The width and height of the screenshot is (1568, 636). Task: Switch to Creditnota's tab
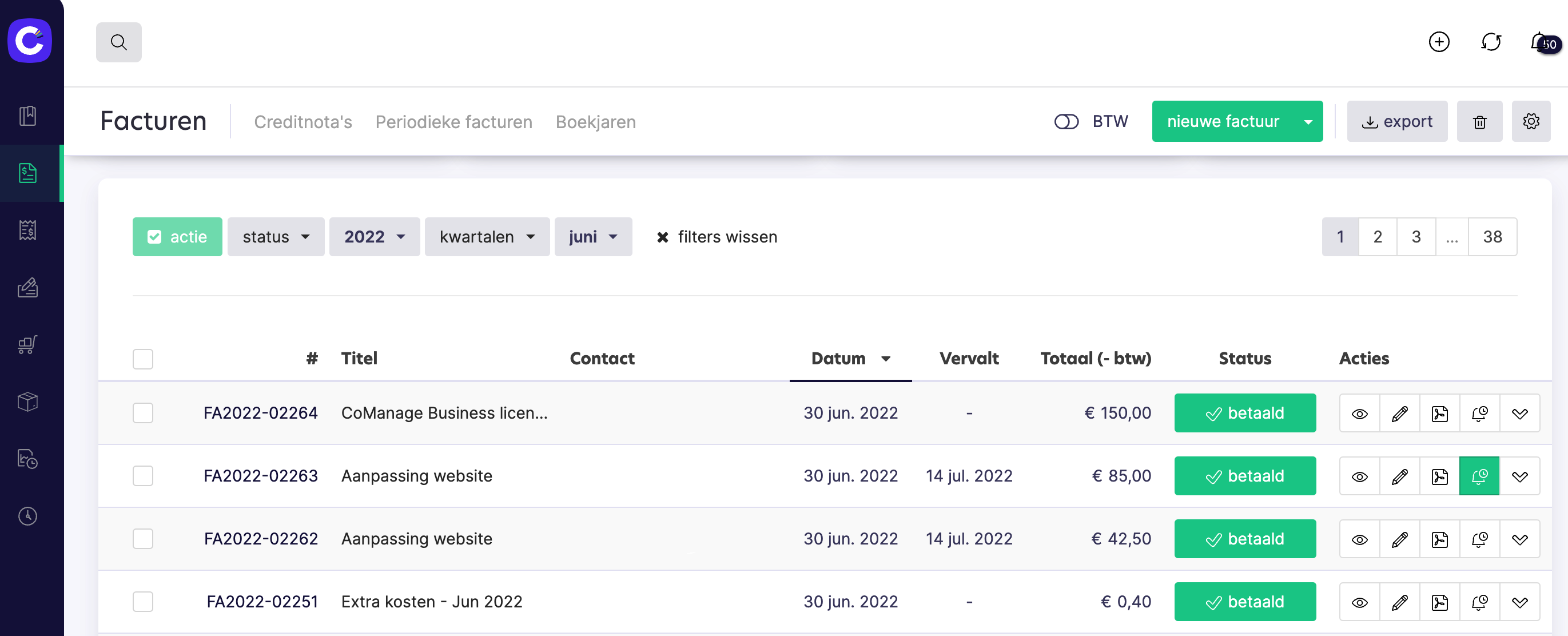[x=303, y=122]
